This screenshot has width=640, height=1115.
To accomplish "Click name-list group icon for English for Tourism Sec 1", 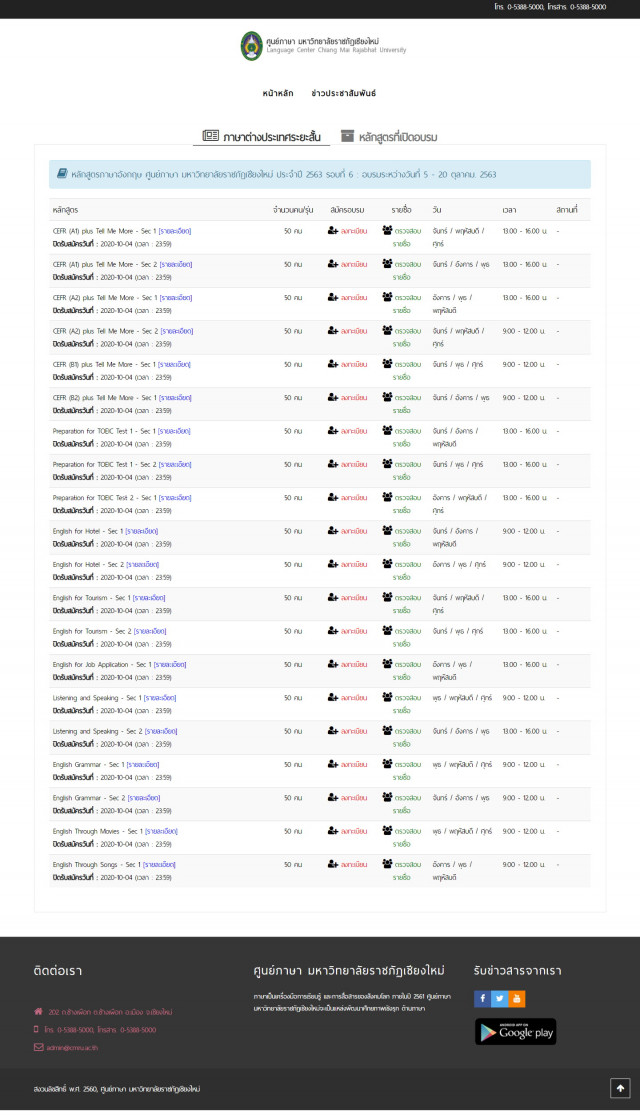I will (388, 598).
